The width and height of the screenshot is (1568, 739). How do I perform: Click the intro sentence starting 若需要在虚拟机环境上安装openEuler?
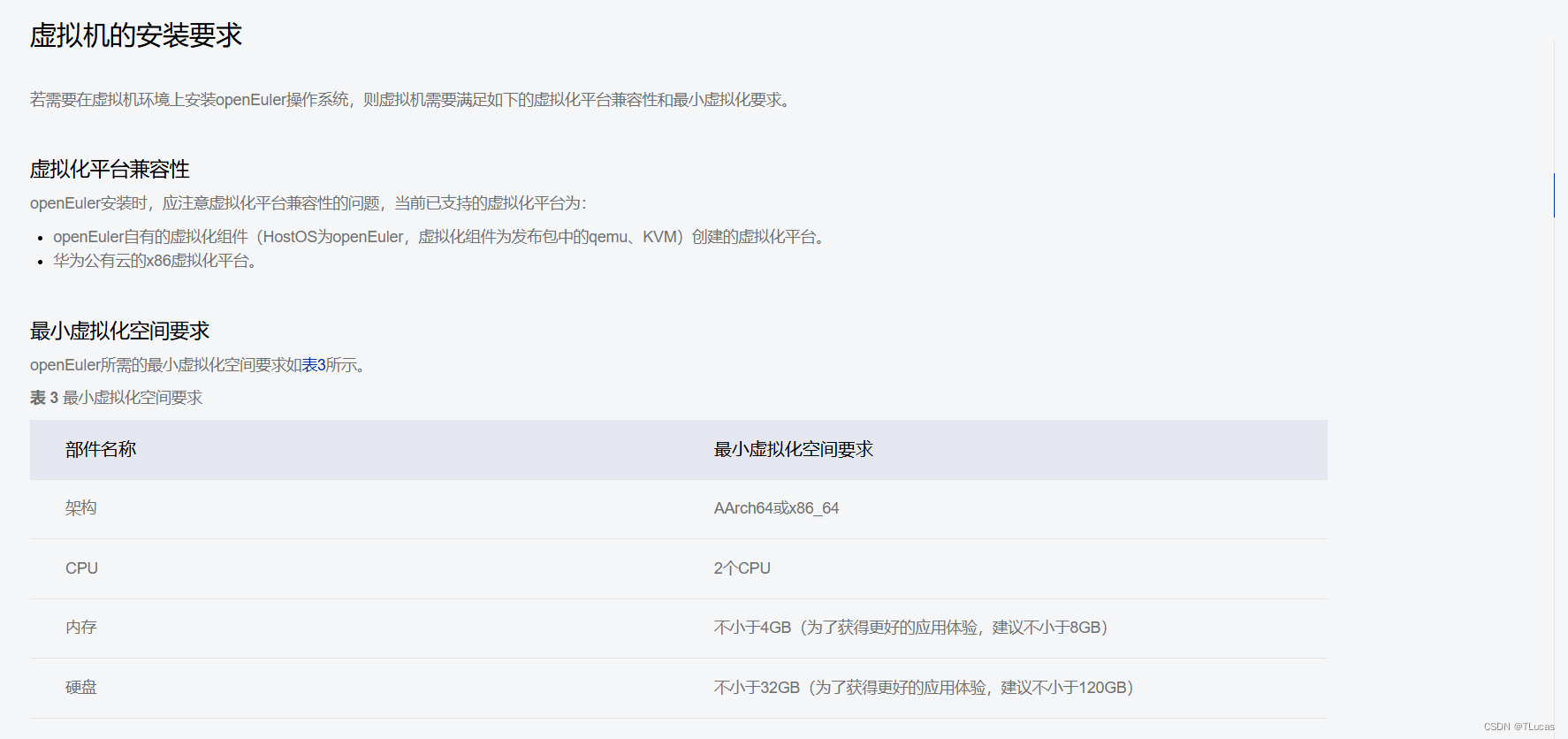[412, 100]
